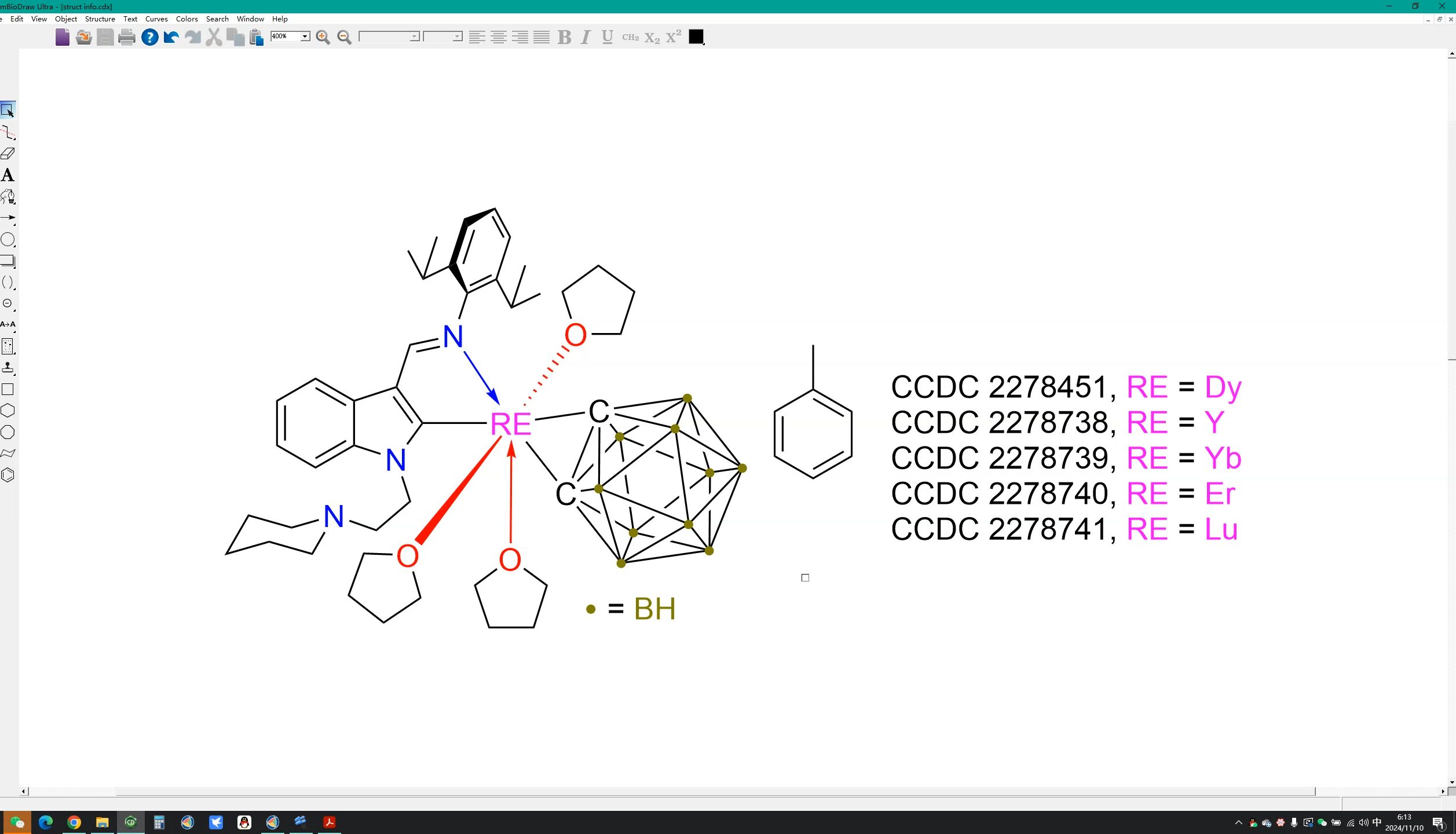The image size is (1456, 834).
Task: Select the stamp templates tool
Action: tap(8, 368)
